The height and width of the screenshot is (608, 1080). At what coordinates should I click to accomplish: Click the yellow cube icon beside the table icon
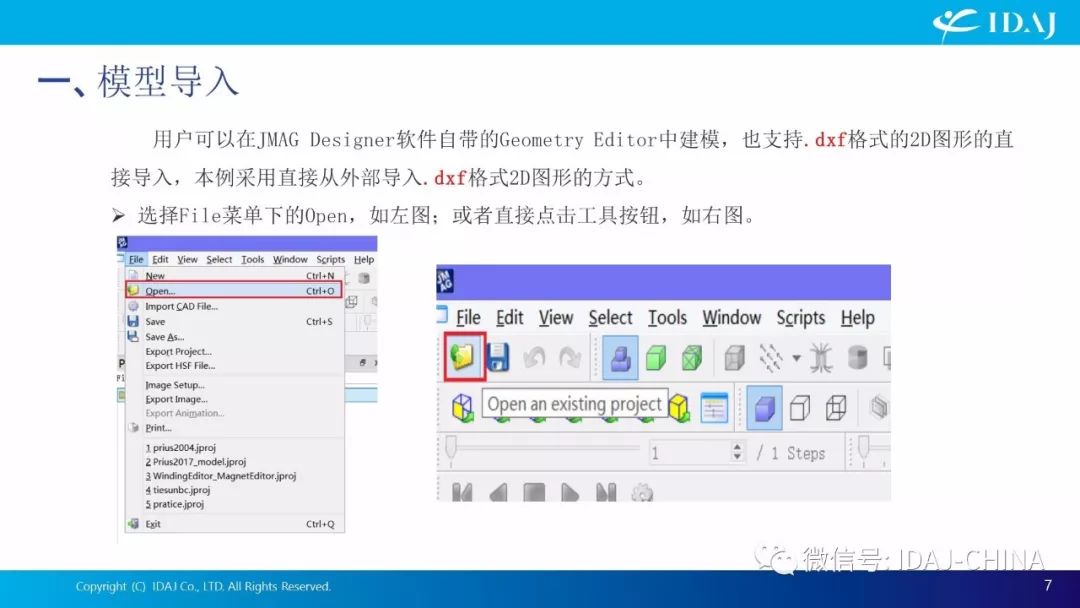point(679,408)
